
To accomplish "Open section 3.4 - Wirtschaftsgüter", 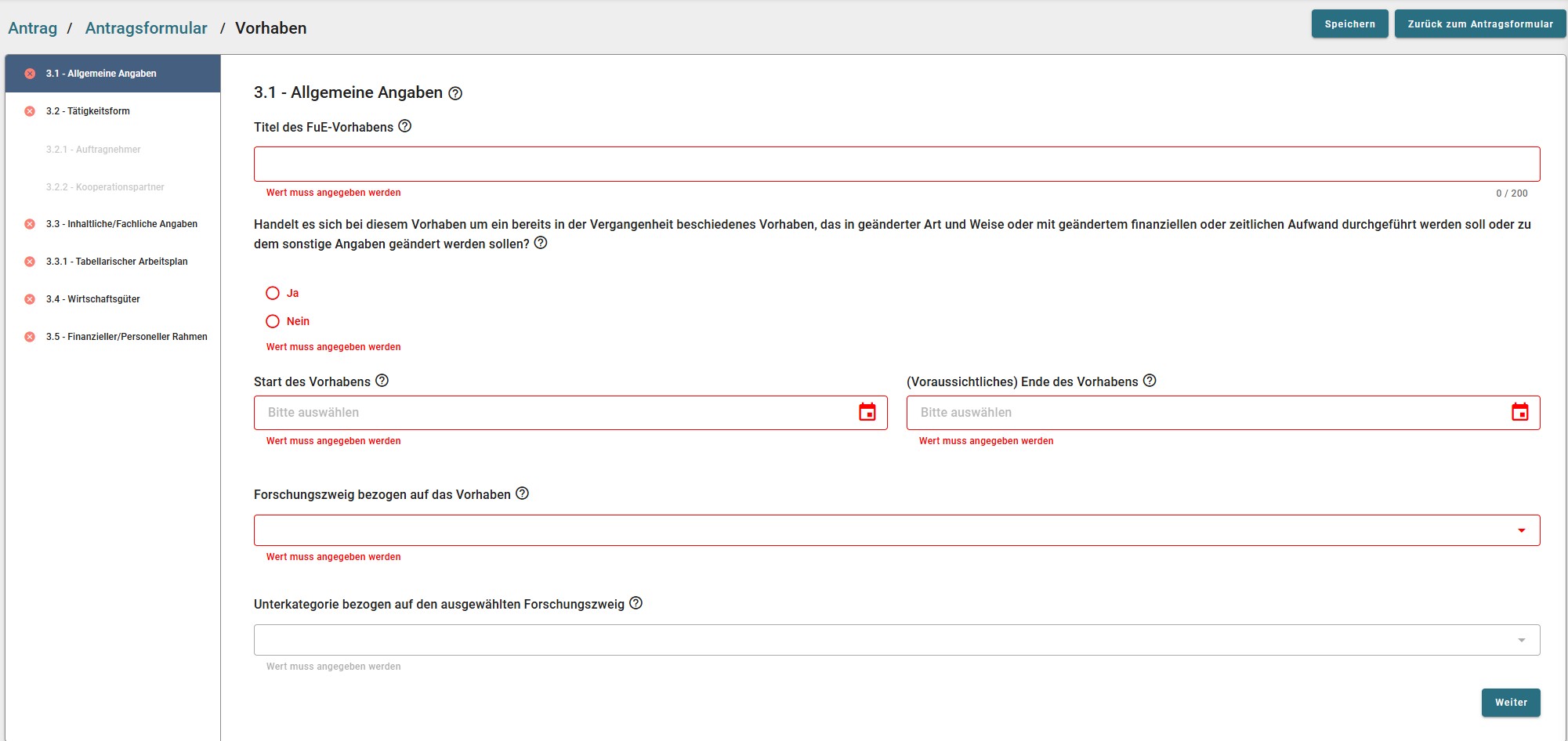I will pyautogui.click(x=113, y=299).
